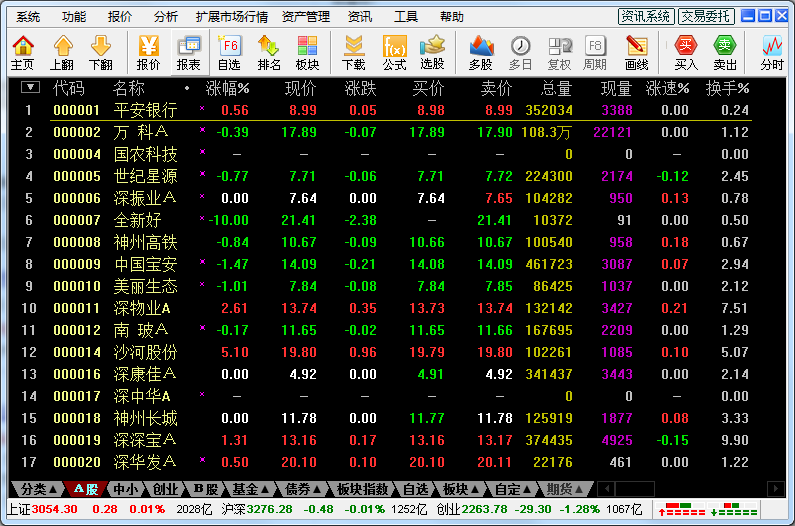Open the 分时 intraday chart icon
The width and height of the screenshot is (795, 526).
click(772, 52)
